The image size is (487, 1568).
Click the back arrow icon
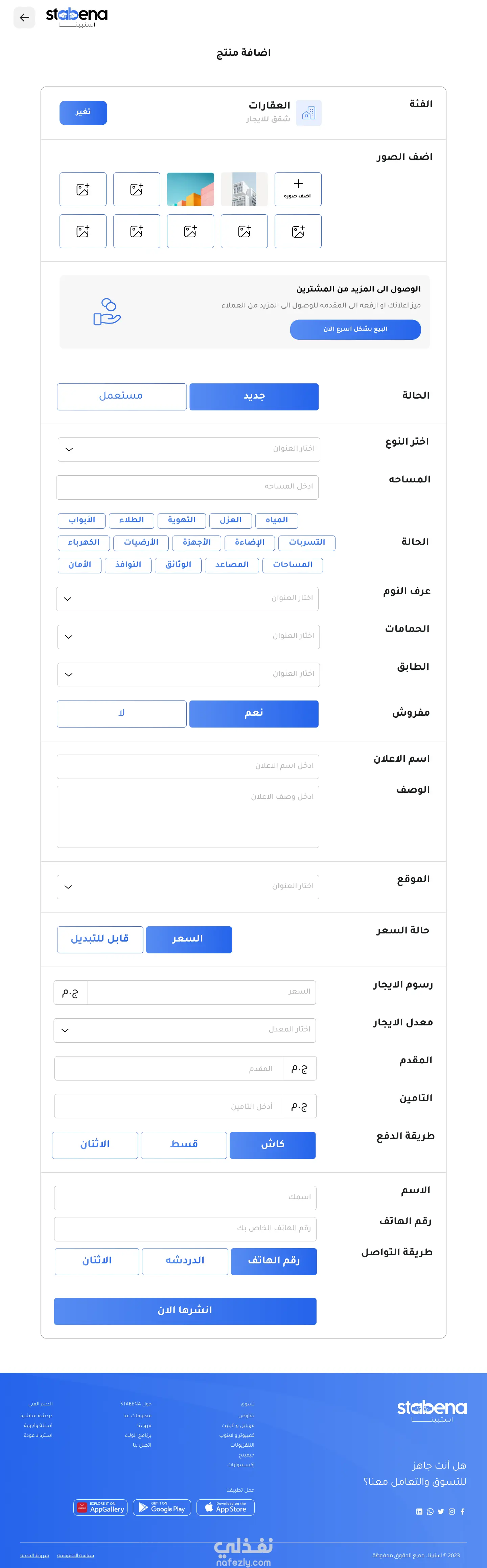click(x=24, y=18)
